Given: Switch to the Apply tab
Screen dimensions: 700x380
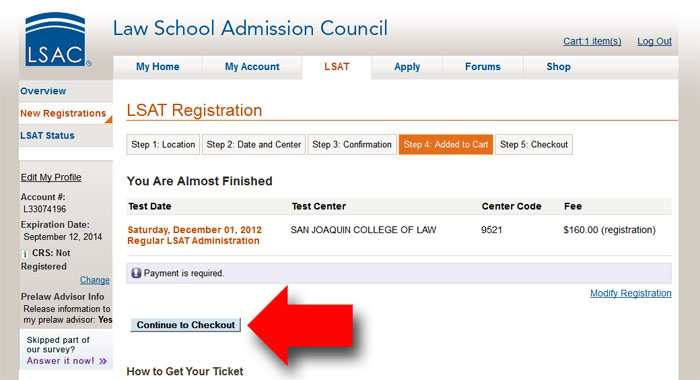Looking at the screenshot, I should click(x=407, y=67).
